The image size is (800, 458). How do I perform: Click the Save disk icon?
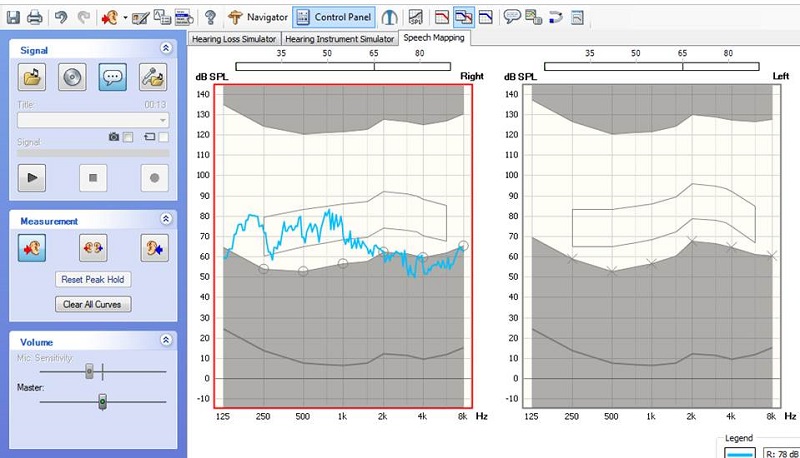13,17
